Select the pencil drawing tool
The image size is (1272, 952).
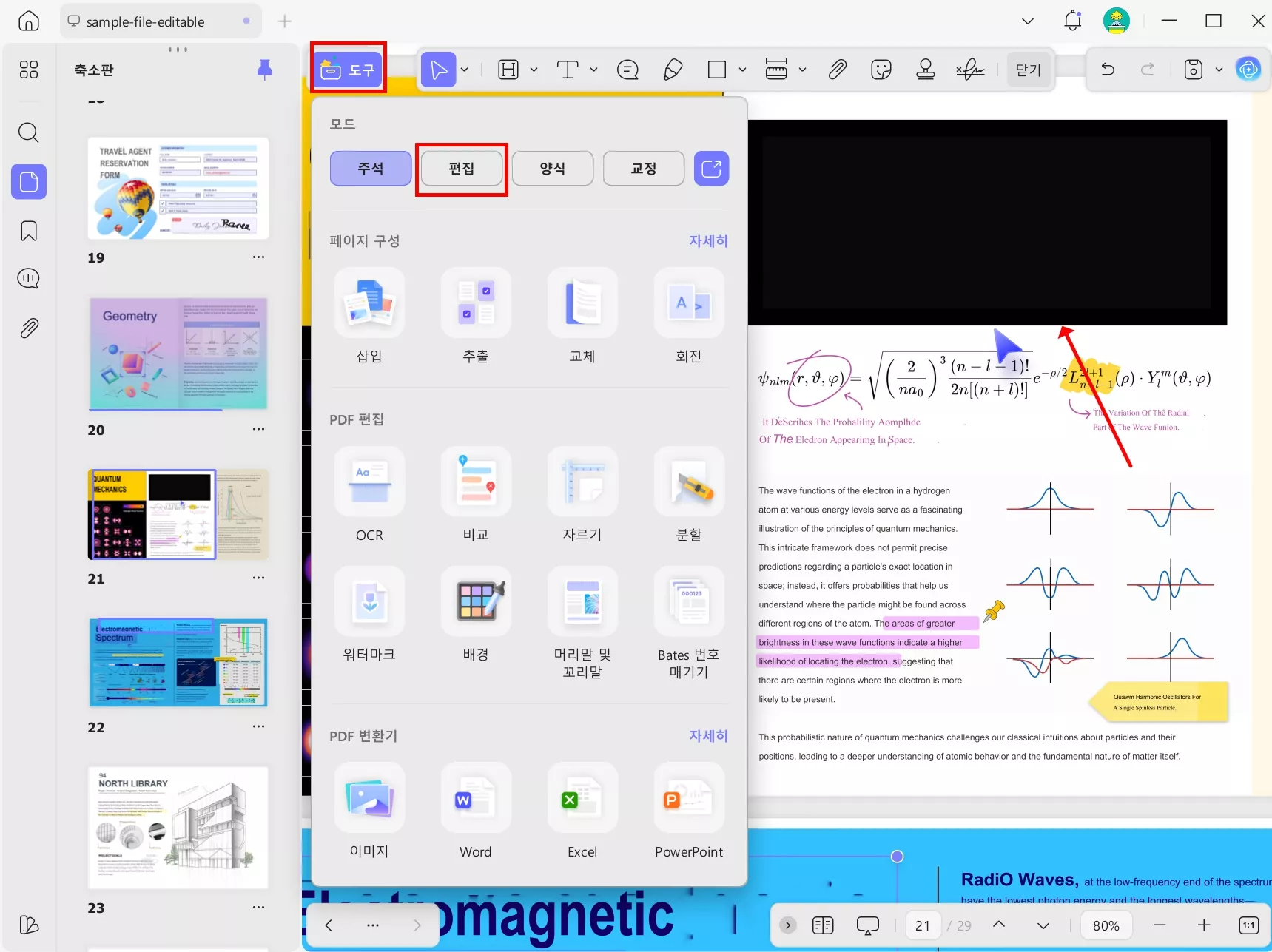(673, 70)
